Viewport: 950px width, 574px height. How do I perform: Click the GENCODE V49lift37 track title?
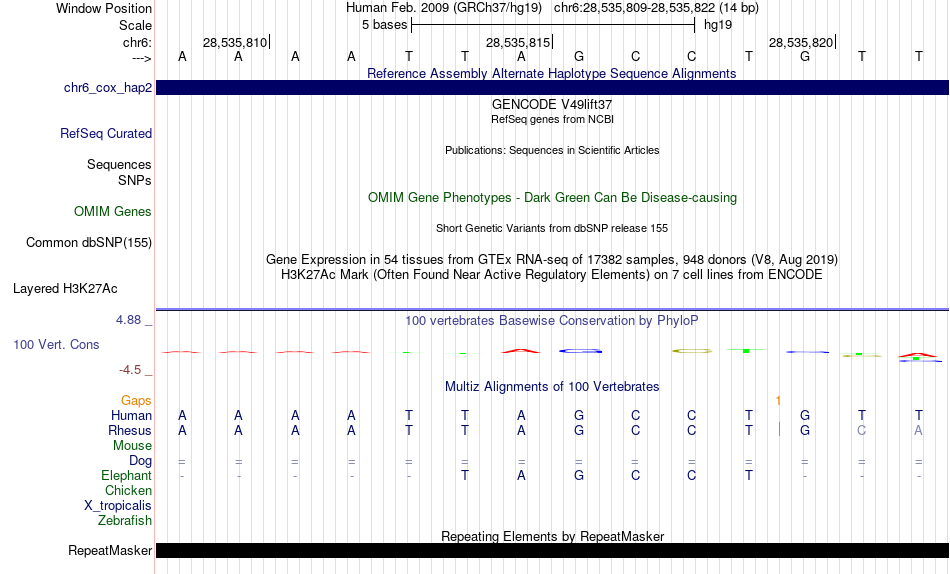[552, 104]
